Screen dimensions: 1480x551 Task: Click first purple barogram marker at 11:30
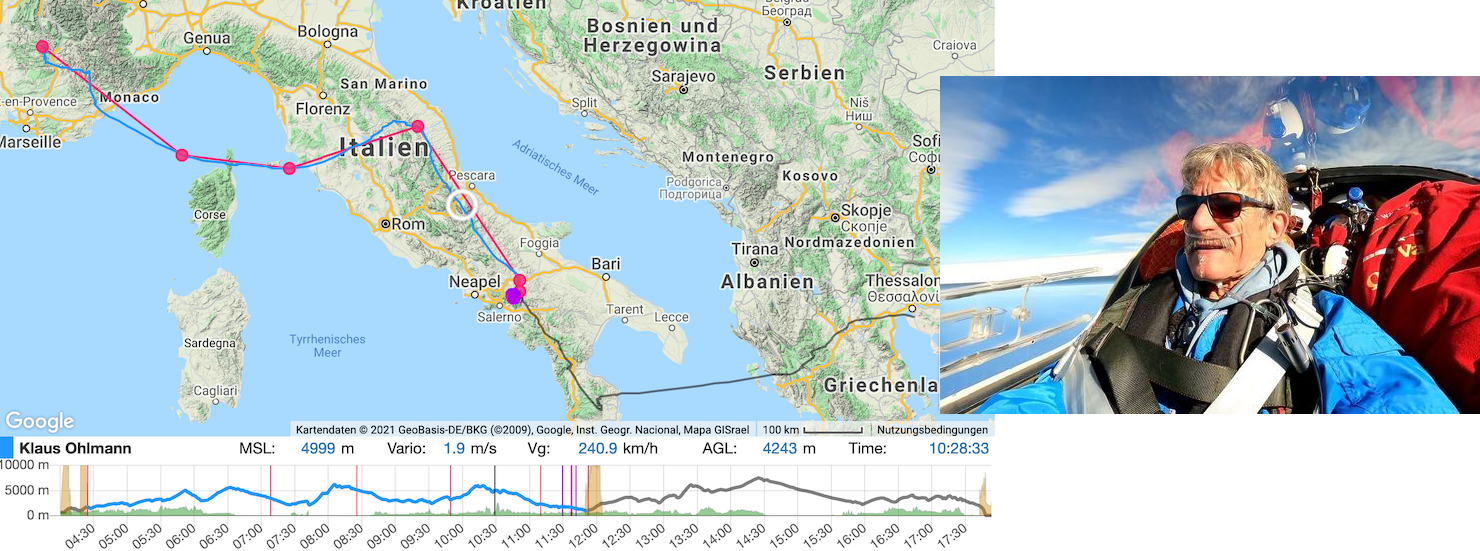pyautogui.click(x=562, y=490)
